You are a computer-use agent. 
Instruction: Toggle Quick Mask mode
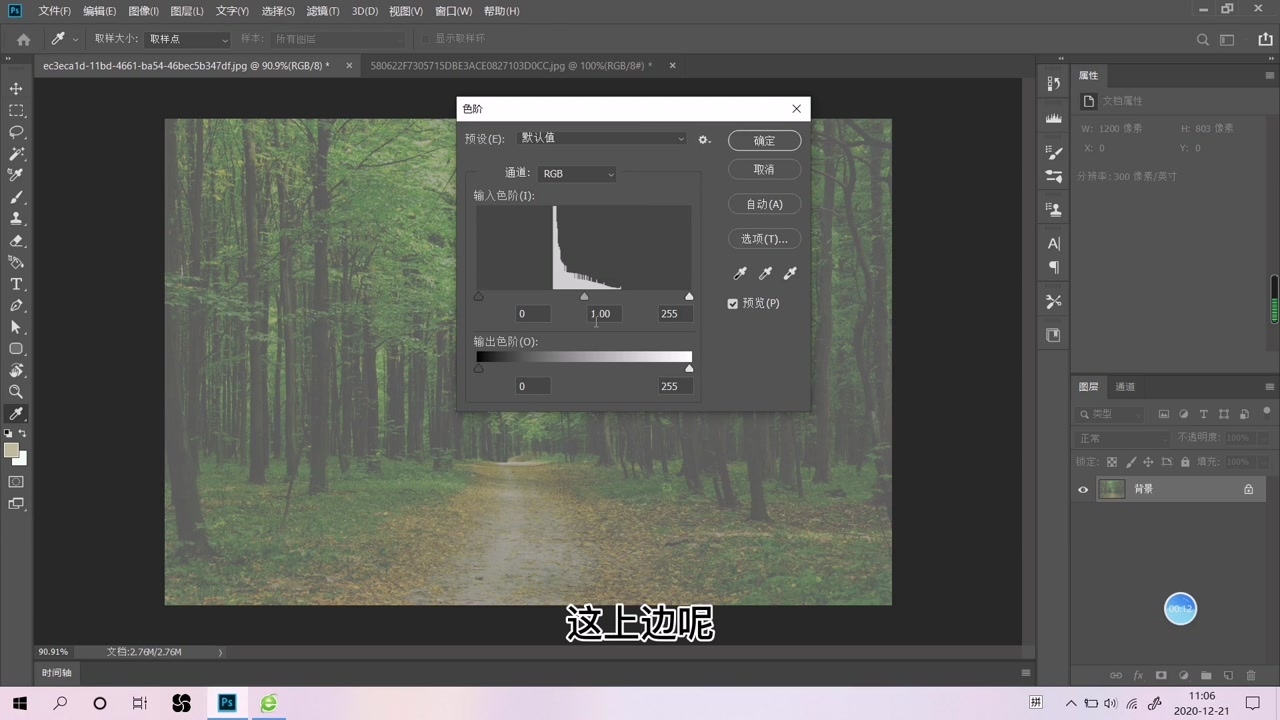coord(16,482)
